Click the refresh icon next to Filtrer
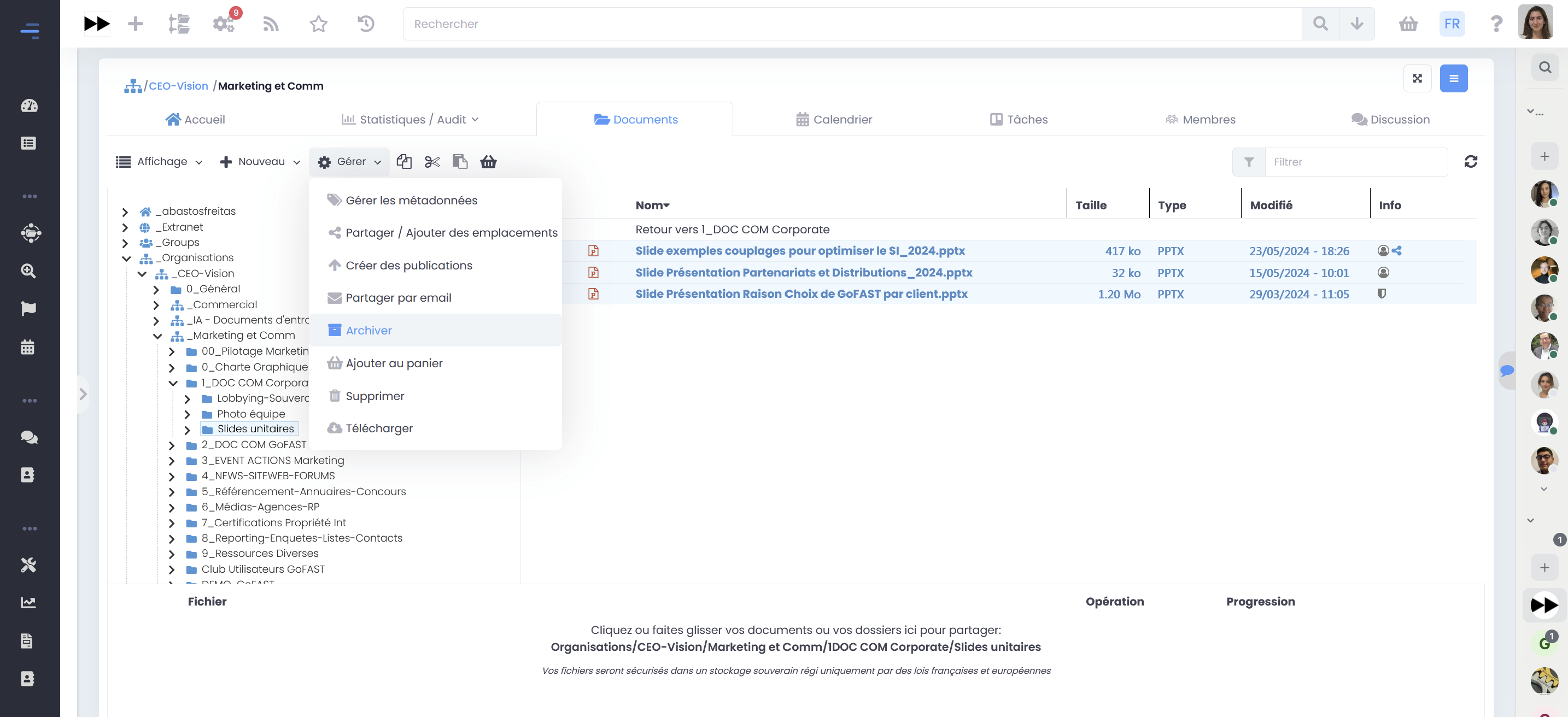 point(1471,162)
